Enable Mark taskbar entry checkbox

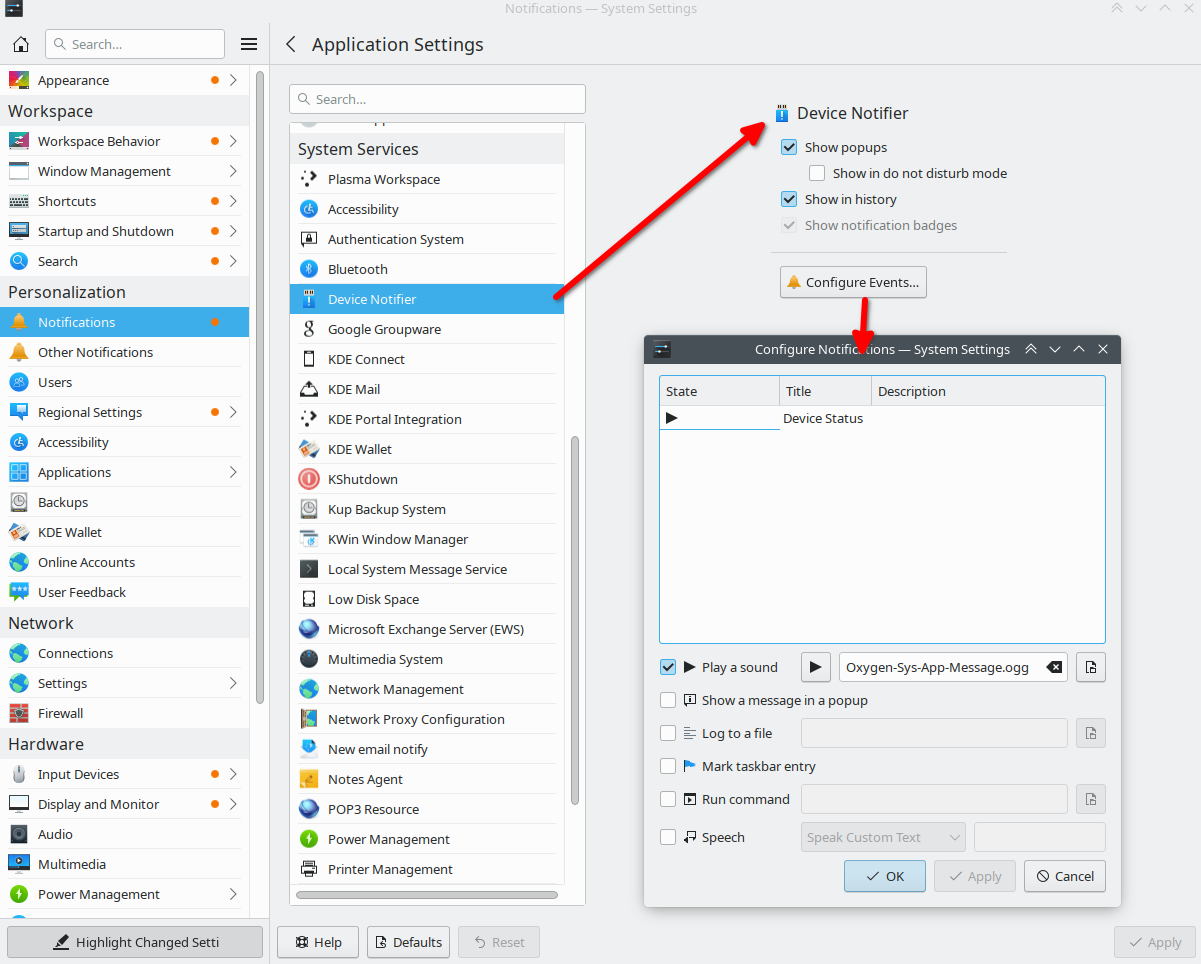[x=668, y=766]
